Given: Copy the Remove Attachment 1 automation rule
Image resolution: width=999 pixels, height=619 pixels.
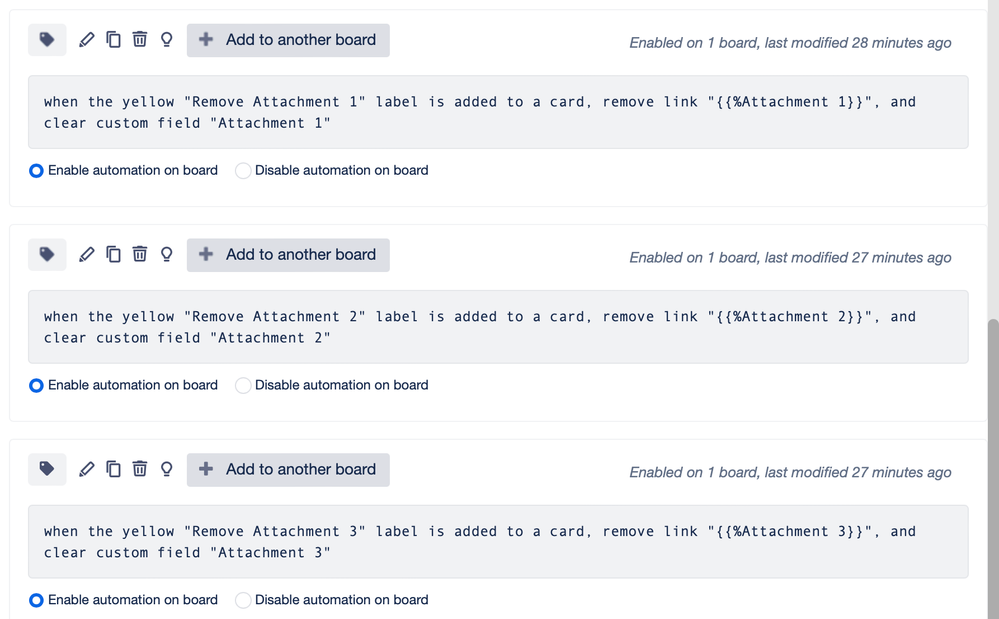Looking at the screenshot, I should click(113, 40).
